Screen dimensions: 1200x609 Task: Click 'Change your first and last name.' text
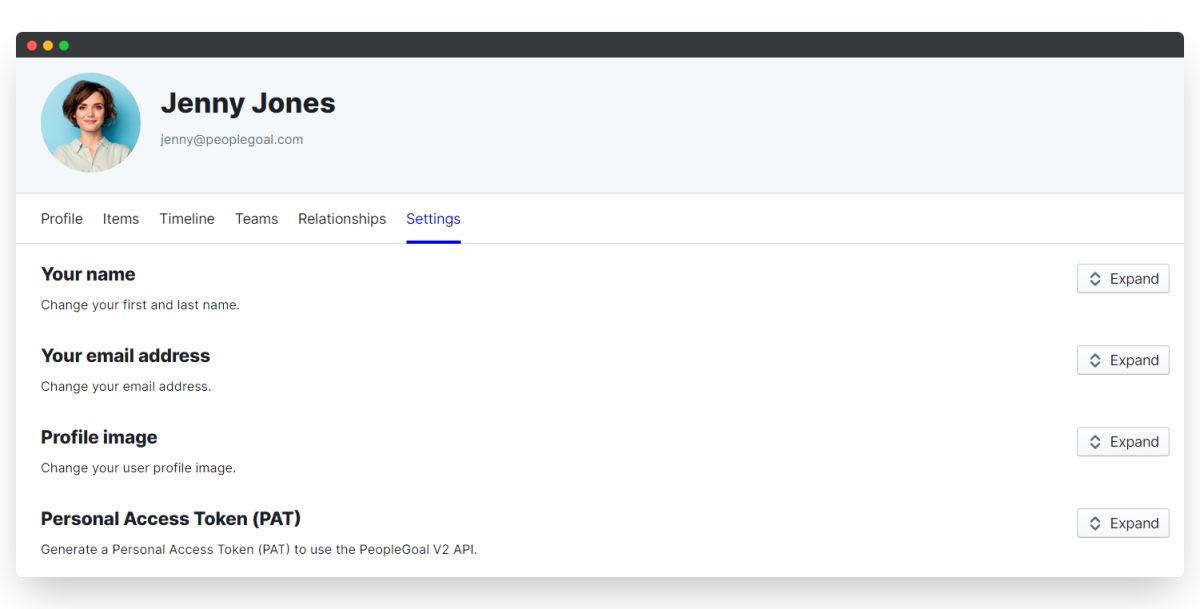pyautogui.click(x=140, y=305)
